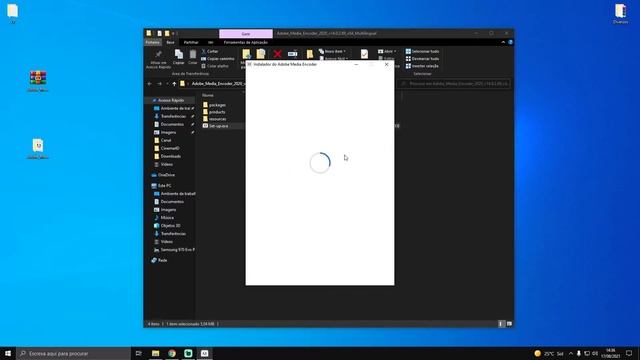Image resolution: width=640 pixels, height=360 pixels.
Task: Open the Windows Start menu
Action: (8, 353)
